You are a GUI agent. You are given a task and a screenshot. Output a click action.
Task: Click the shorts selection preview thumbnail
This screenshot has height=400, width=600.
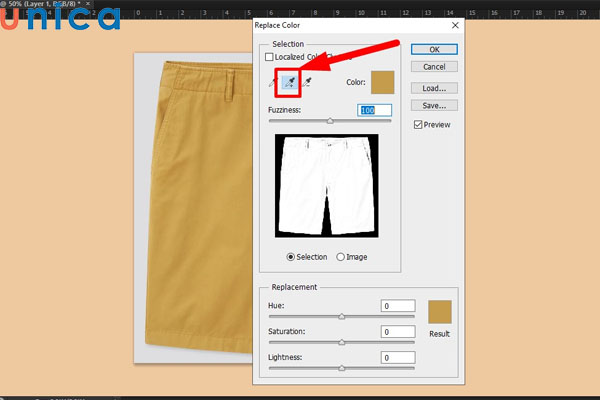pos(329,187)
